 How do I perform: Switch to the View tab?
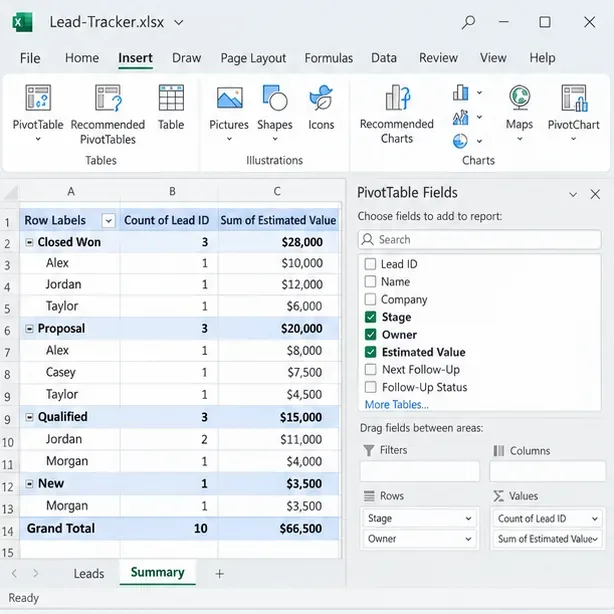click(493, 58)
